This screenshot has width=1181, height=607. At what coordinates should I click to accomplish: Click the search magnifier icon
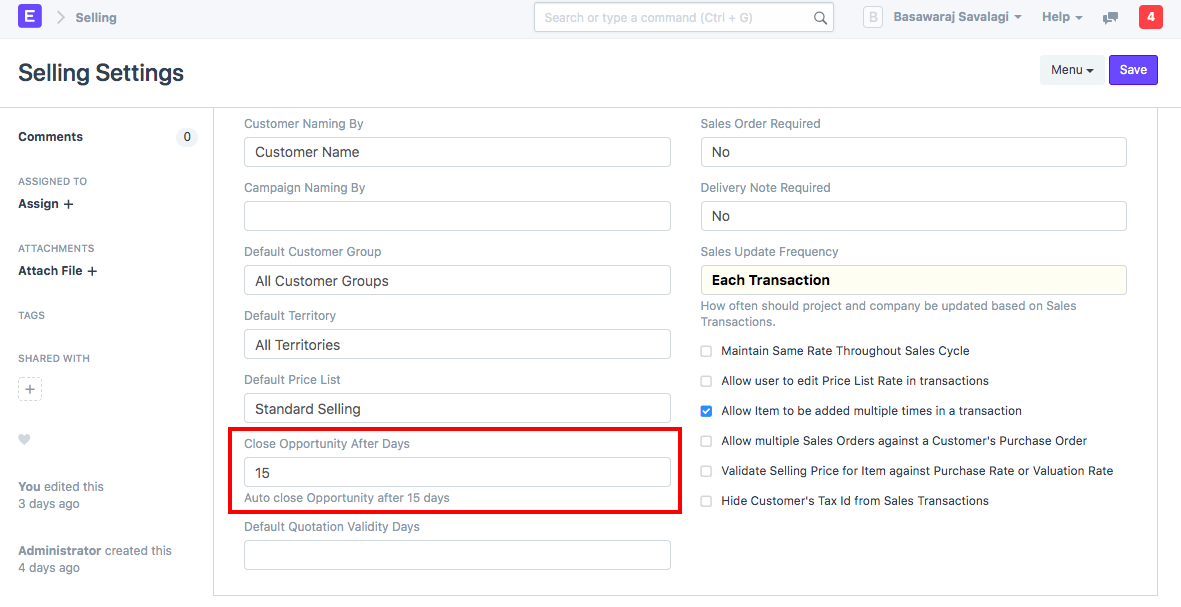pyautogui.click(x=820, y=18)
